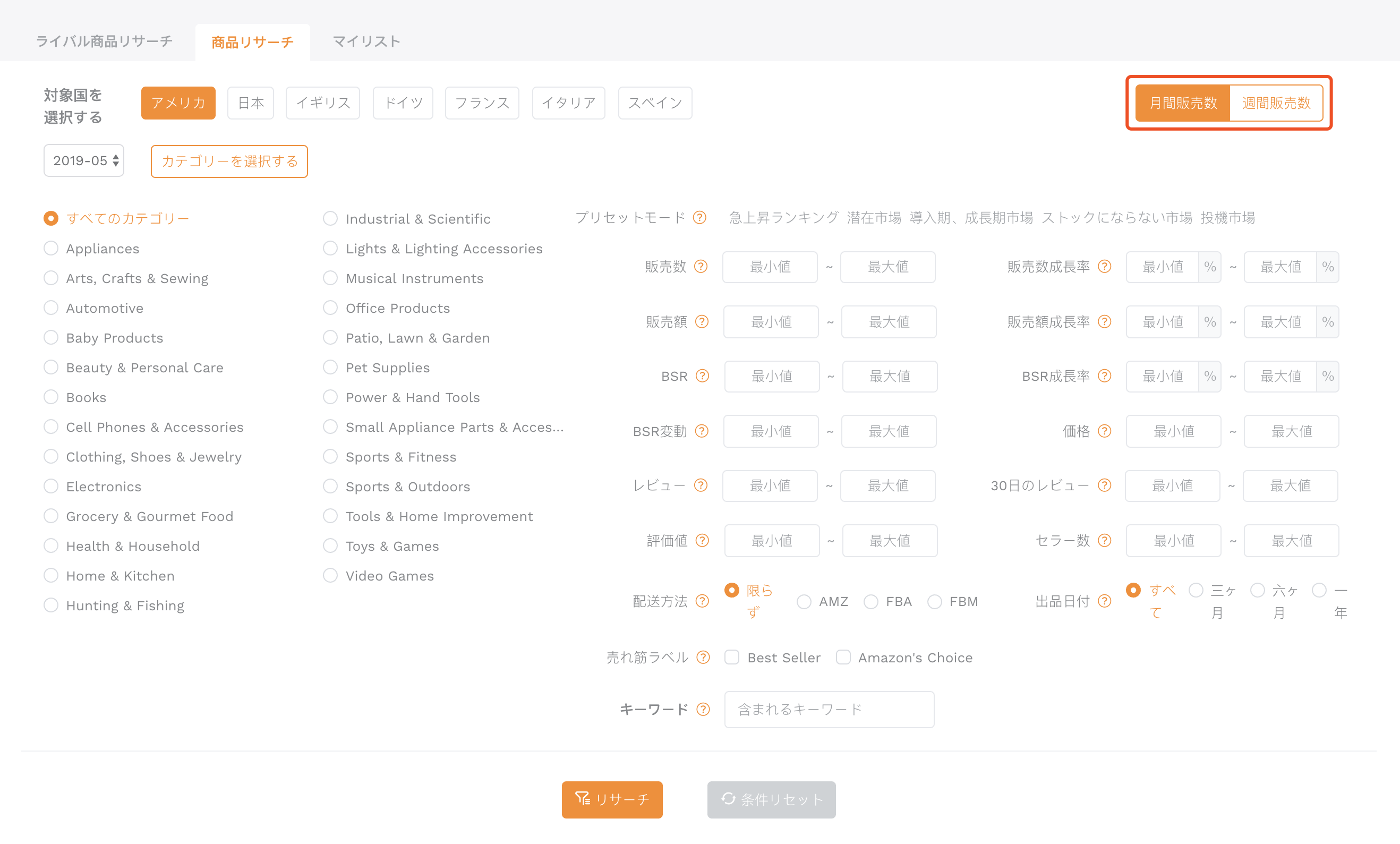Apply the 潜在市場 preset
The image size is (1400, 844).
[874, 218]
